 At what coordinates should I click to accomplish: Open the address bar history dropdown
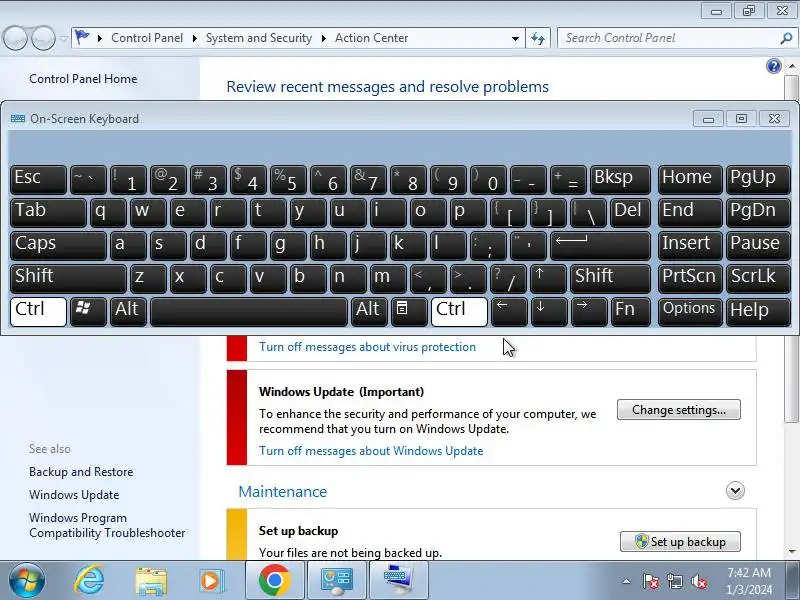click(x=515, y=38)
